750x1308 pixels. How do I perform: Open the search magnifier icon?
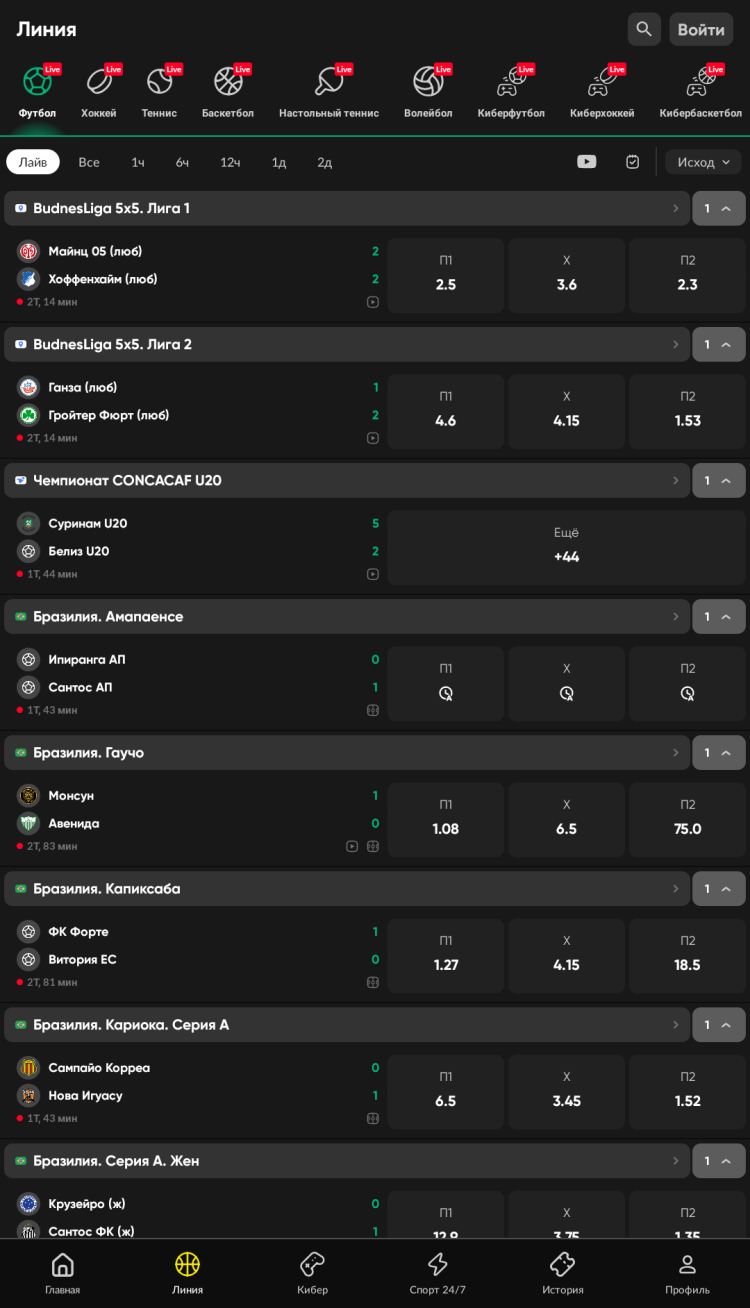644,29
